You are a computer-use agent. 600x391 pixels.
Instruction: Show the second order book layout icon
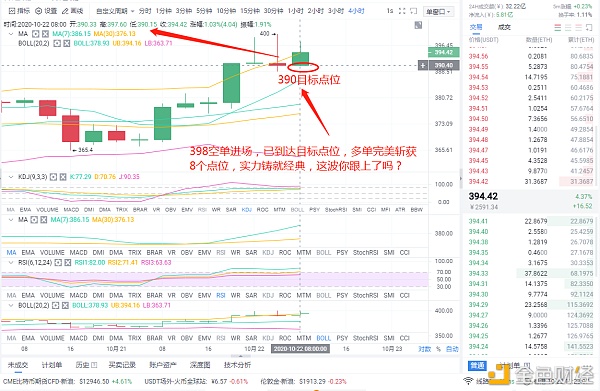(568, 28)
